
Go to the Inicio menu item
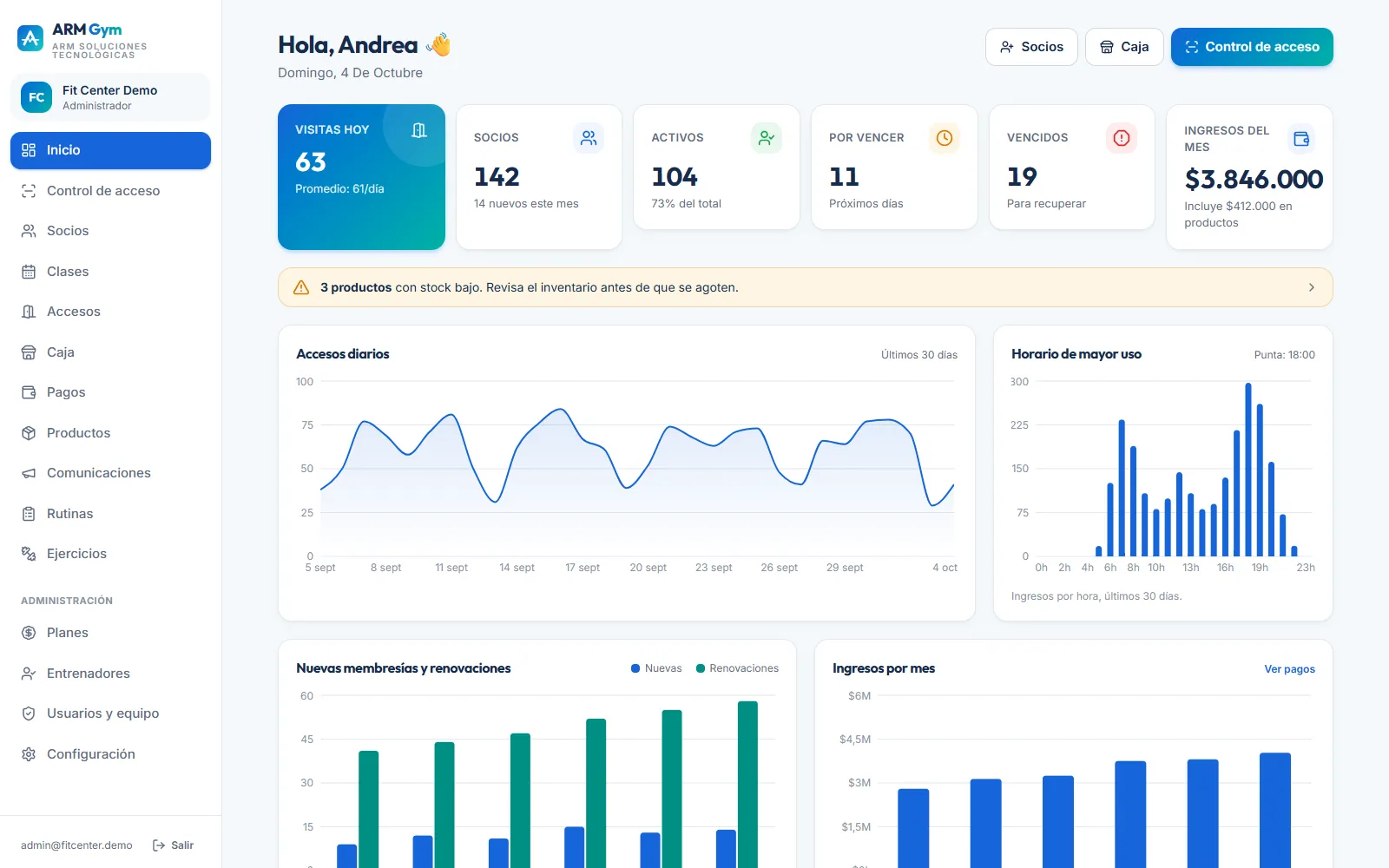(x=110, y=150)
